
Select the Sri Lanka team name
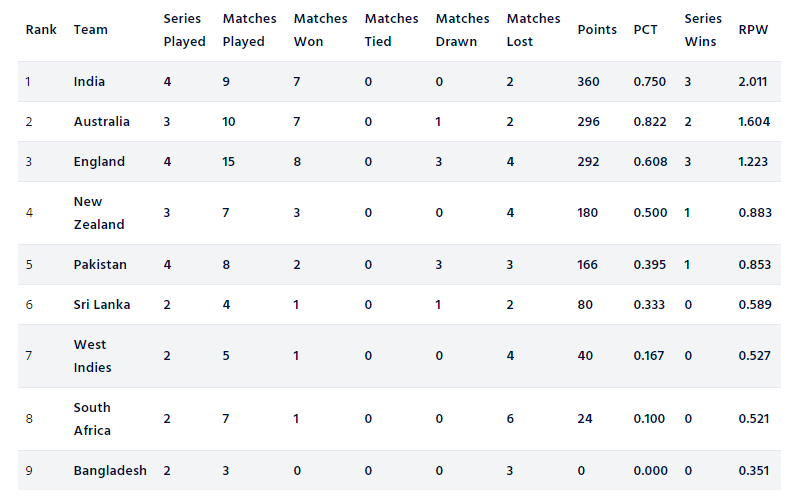pos(102,304)
